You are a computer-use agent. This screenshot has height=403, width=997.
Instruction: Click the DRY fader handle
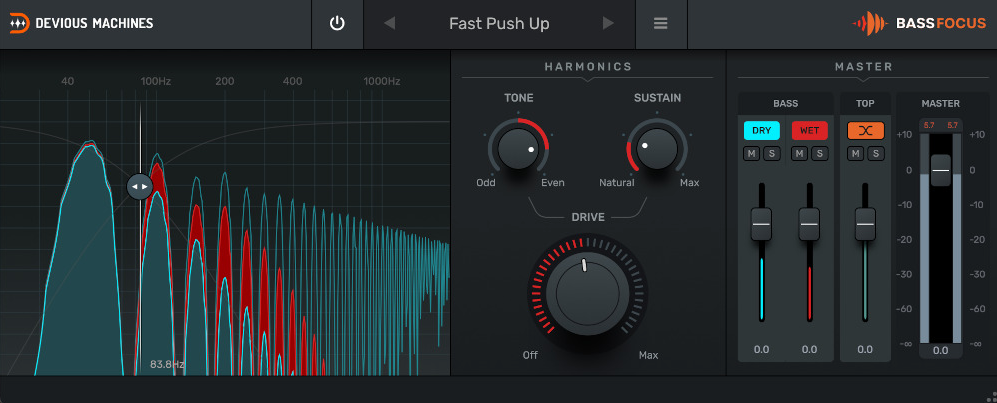761,224
